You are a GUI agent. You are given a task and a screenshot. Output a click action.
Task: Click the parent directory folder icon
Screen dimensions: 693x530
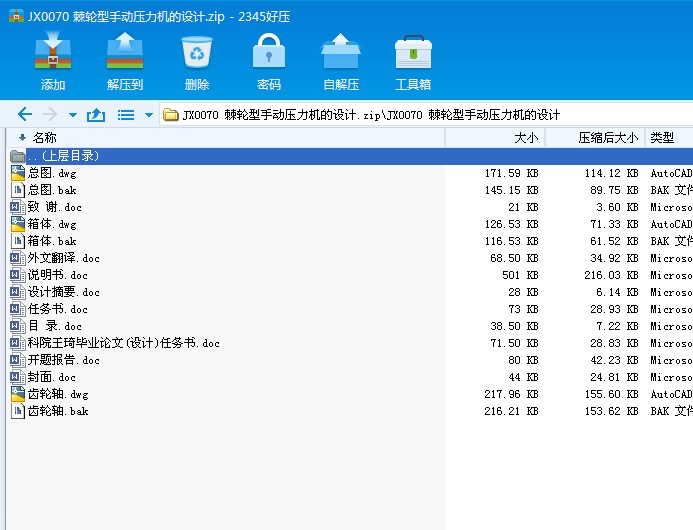pos(17,156)
